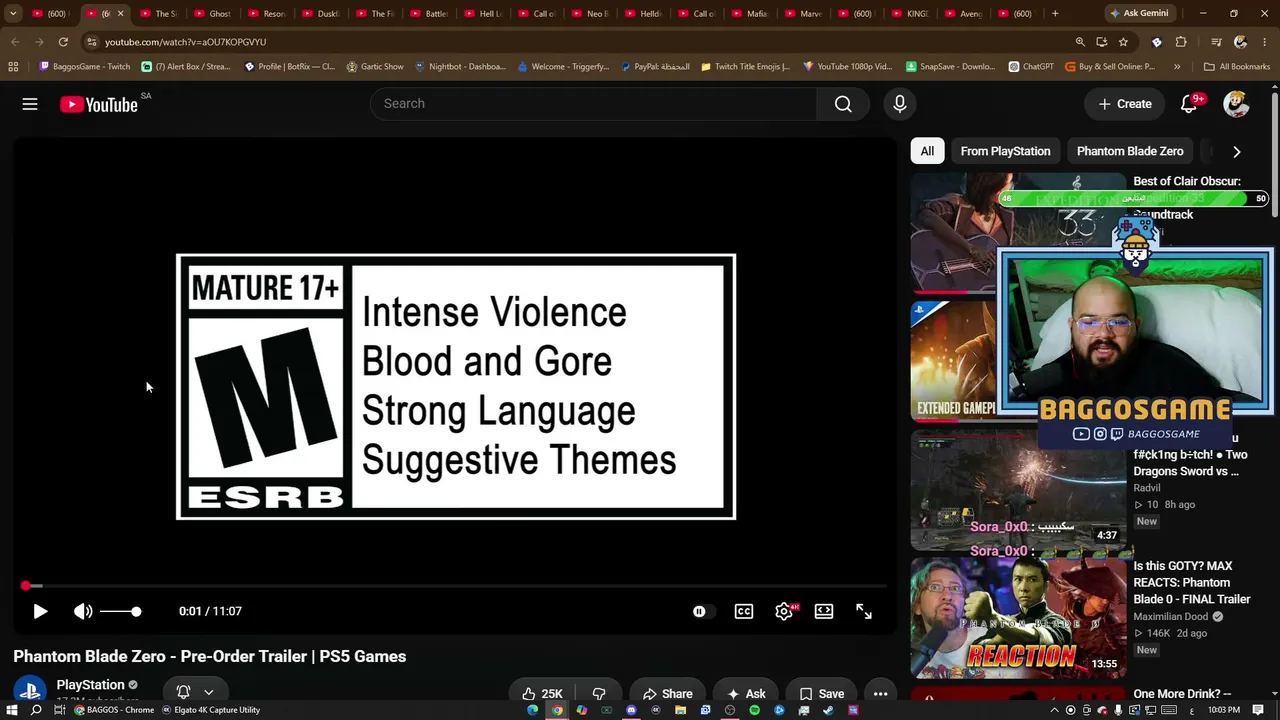This screenshot has width=1280, height=720.
Task: Go to YouTube home via logo
Action: (x=98, y=104)
